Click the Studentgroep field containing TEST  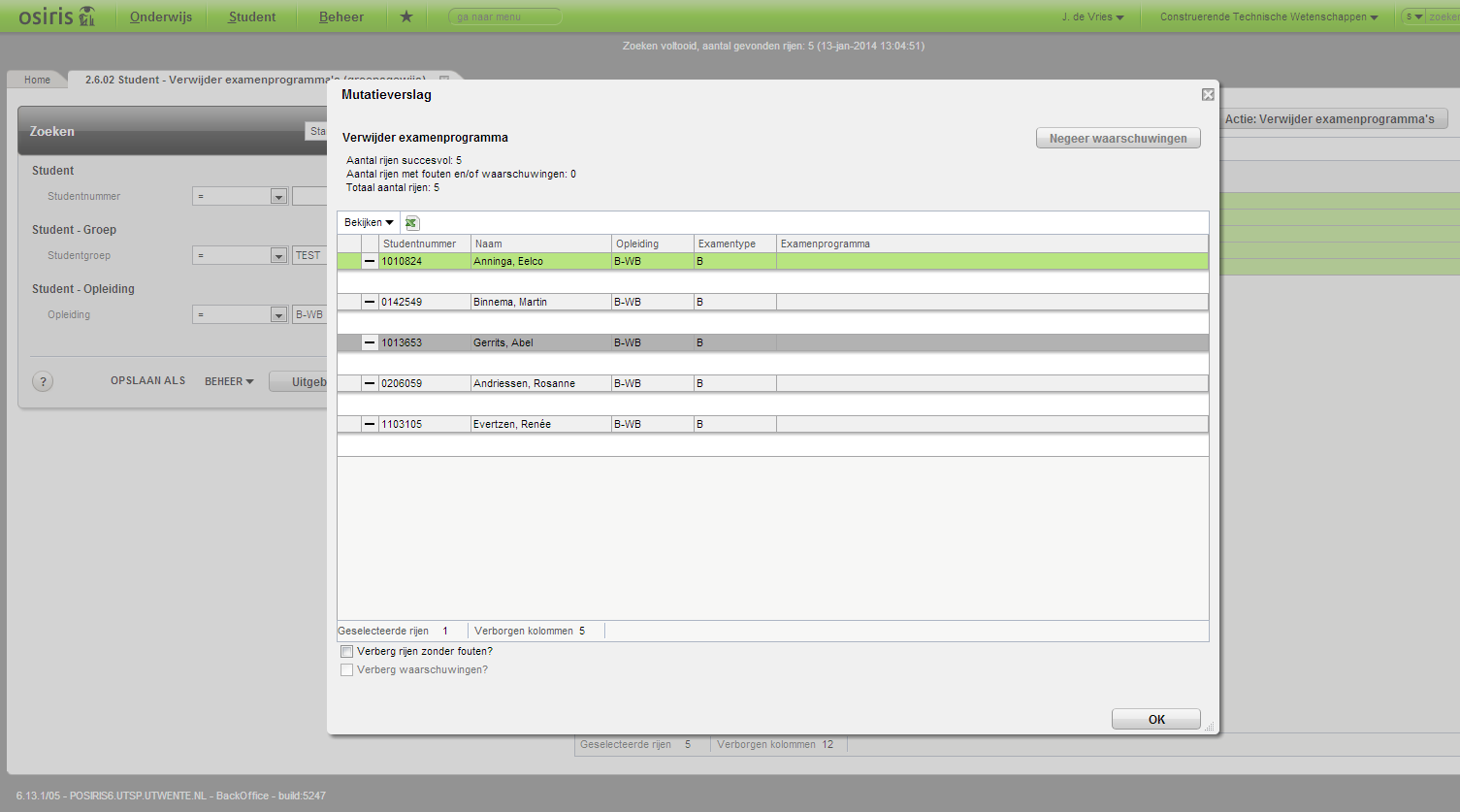309,256
